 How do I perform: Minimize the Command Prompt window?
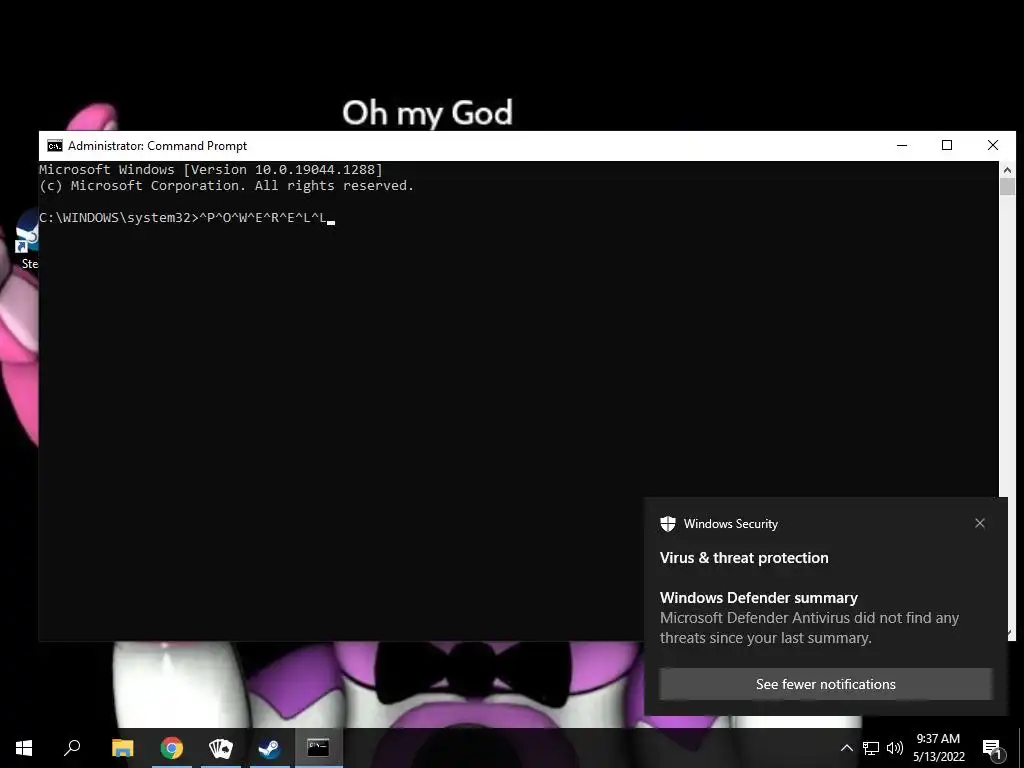pos(902,146)
